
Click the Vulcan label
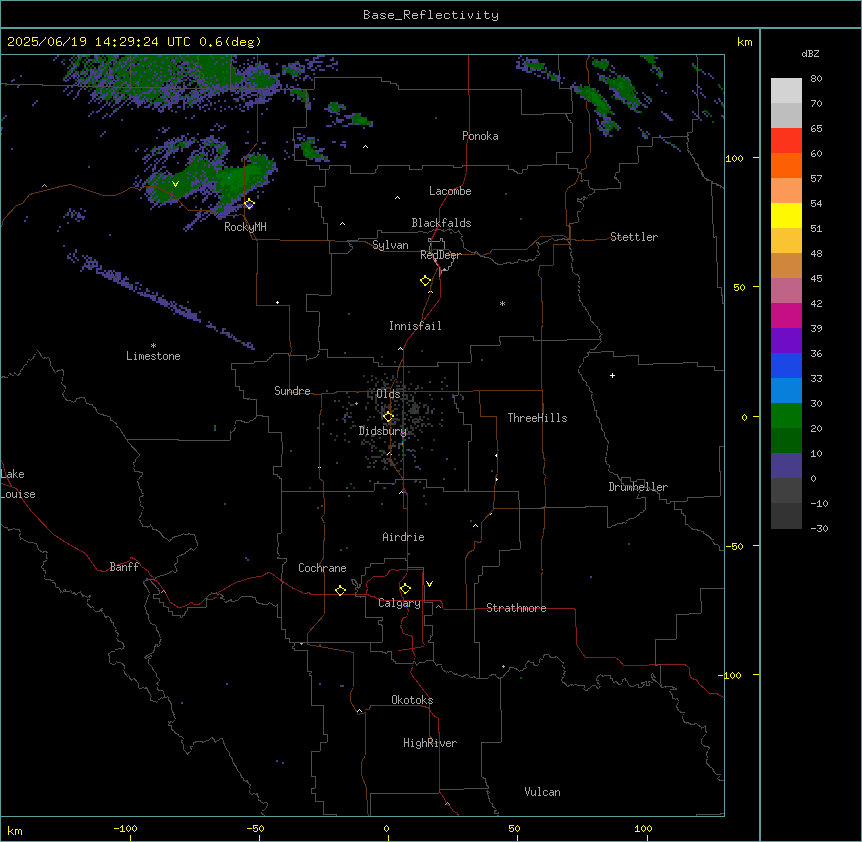click(x=543, y=792)
